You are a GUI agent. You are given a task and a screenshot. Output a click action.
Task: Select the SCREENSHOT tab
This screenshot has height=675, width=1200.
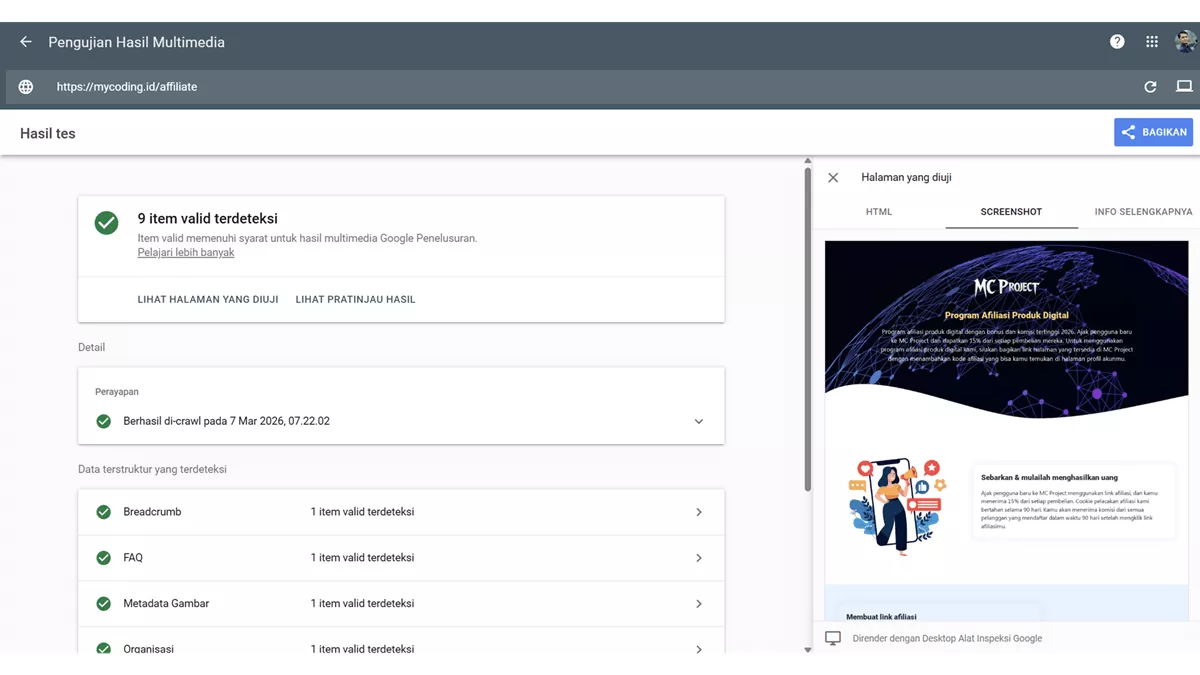[1011, 212]
